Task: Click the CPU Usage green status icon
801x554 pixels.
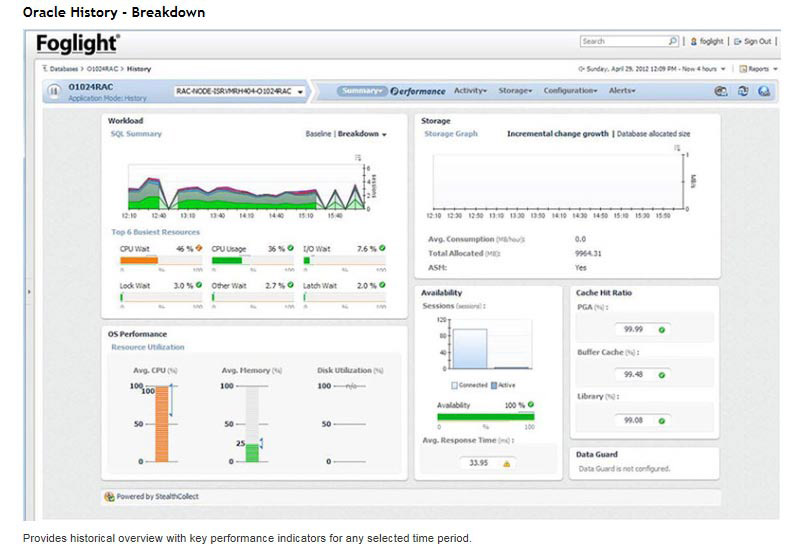Action: tap(291, 248)
